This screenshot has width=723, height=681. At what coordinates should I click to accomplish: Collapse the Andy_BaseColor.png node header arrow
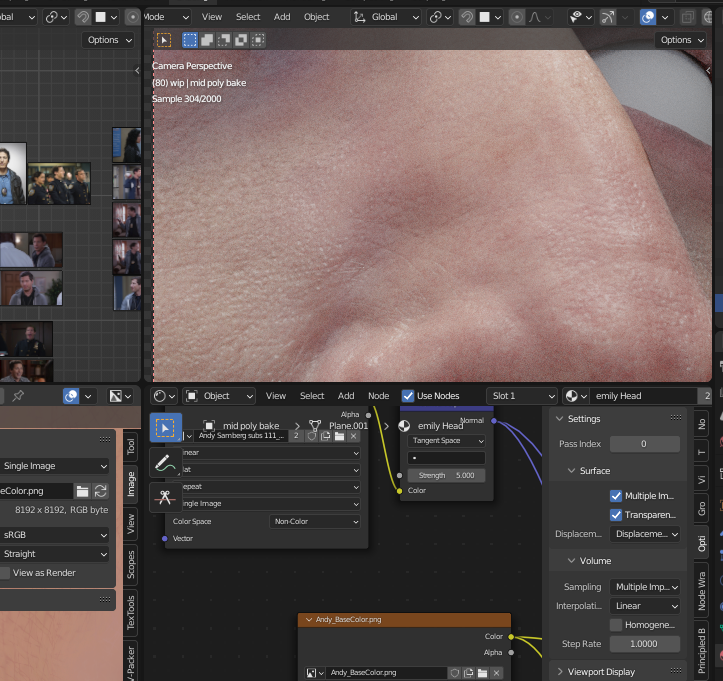tap(309, 620)
